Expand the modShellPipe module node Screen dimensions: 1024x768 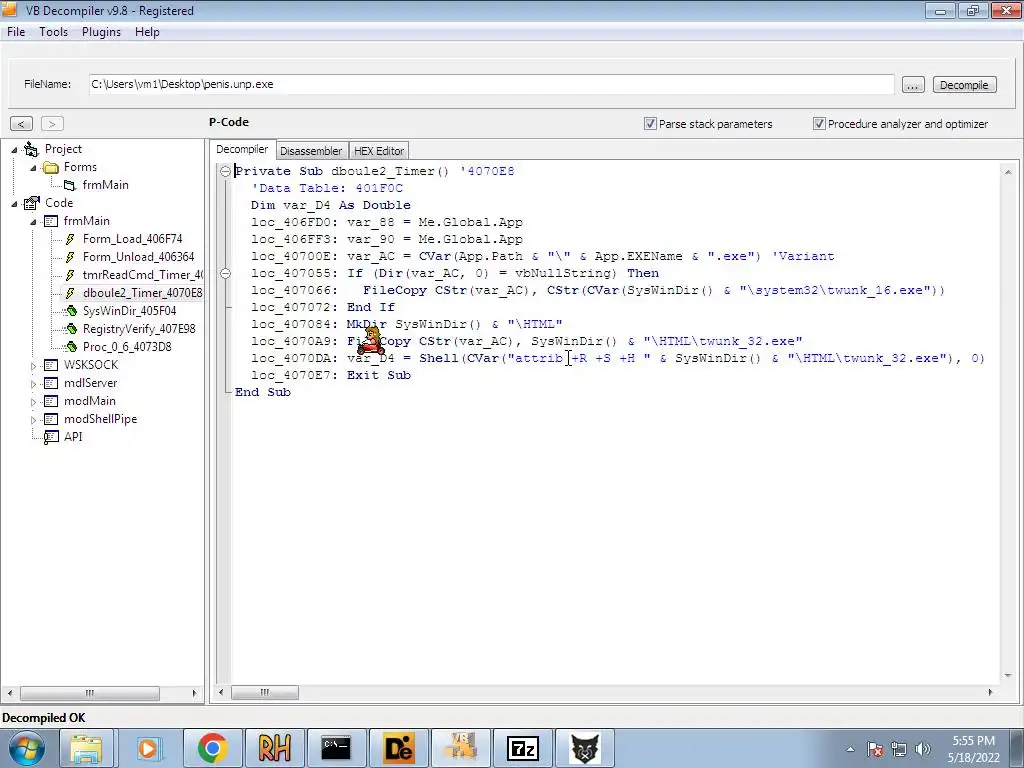coord(33,420)
